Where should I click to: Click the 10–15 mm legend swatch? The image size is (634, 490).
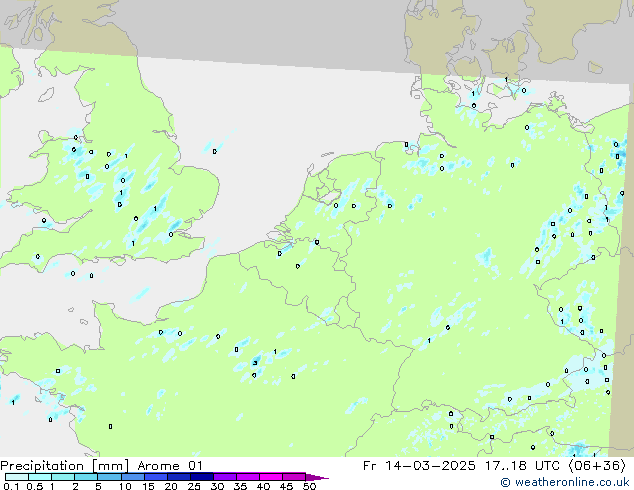point(132,477)
